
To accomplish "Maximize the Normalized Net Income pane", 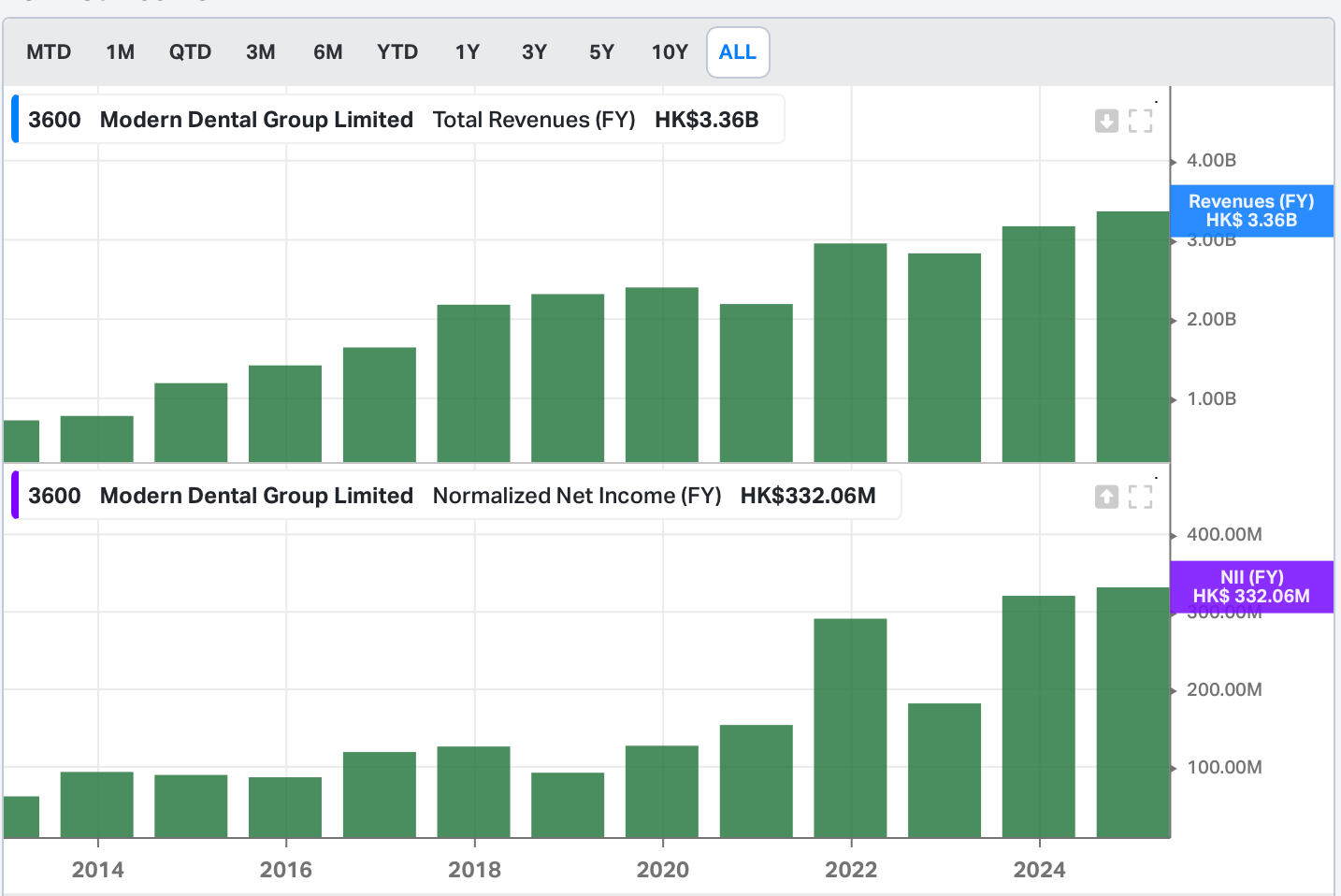I will coord(1141,497).
